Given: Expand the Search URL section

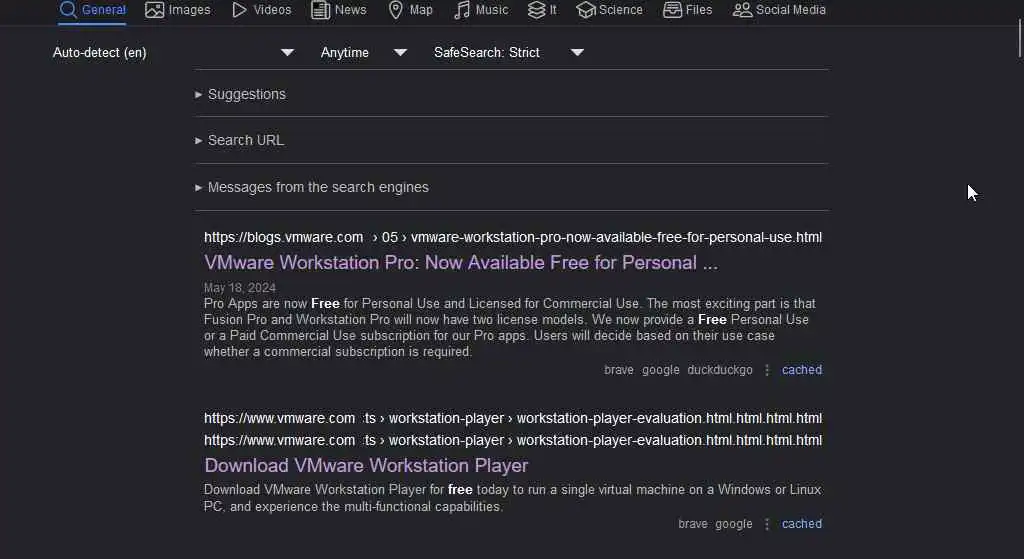Looking at the screenshot, I should (240, 140).
